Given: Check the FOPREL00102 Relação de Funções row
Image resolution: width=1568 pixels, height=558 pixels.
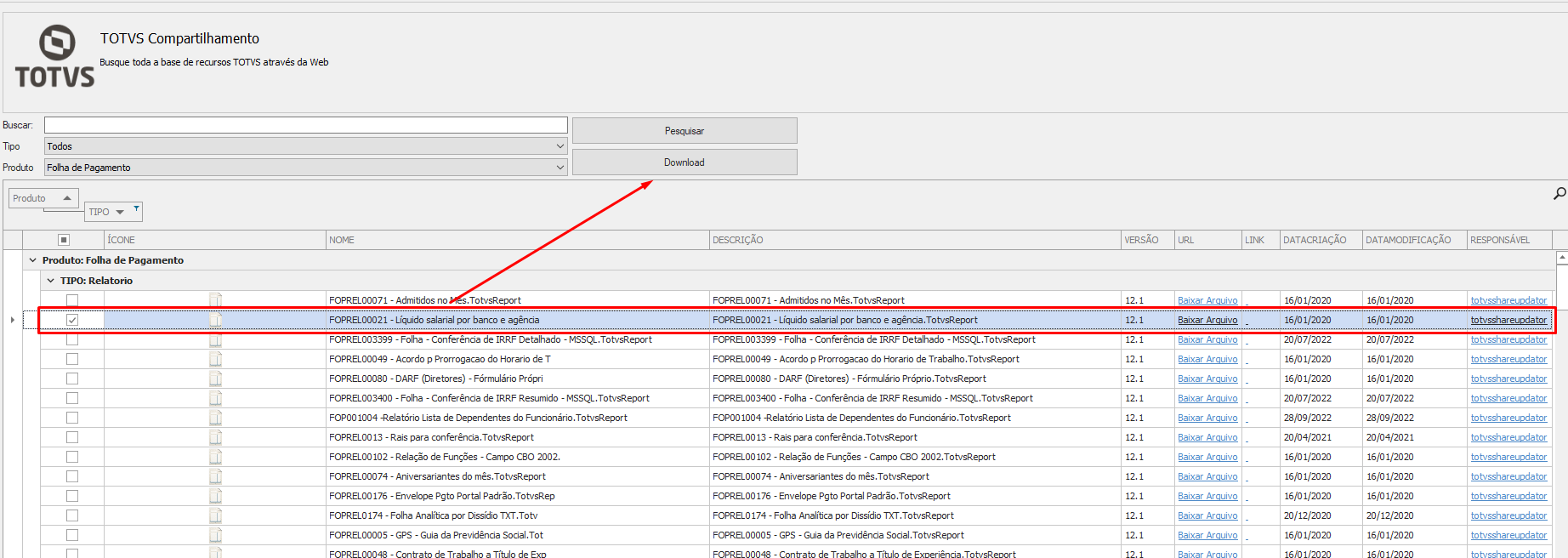Looking at the screenshot, I should pos(72,457).
